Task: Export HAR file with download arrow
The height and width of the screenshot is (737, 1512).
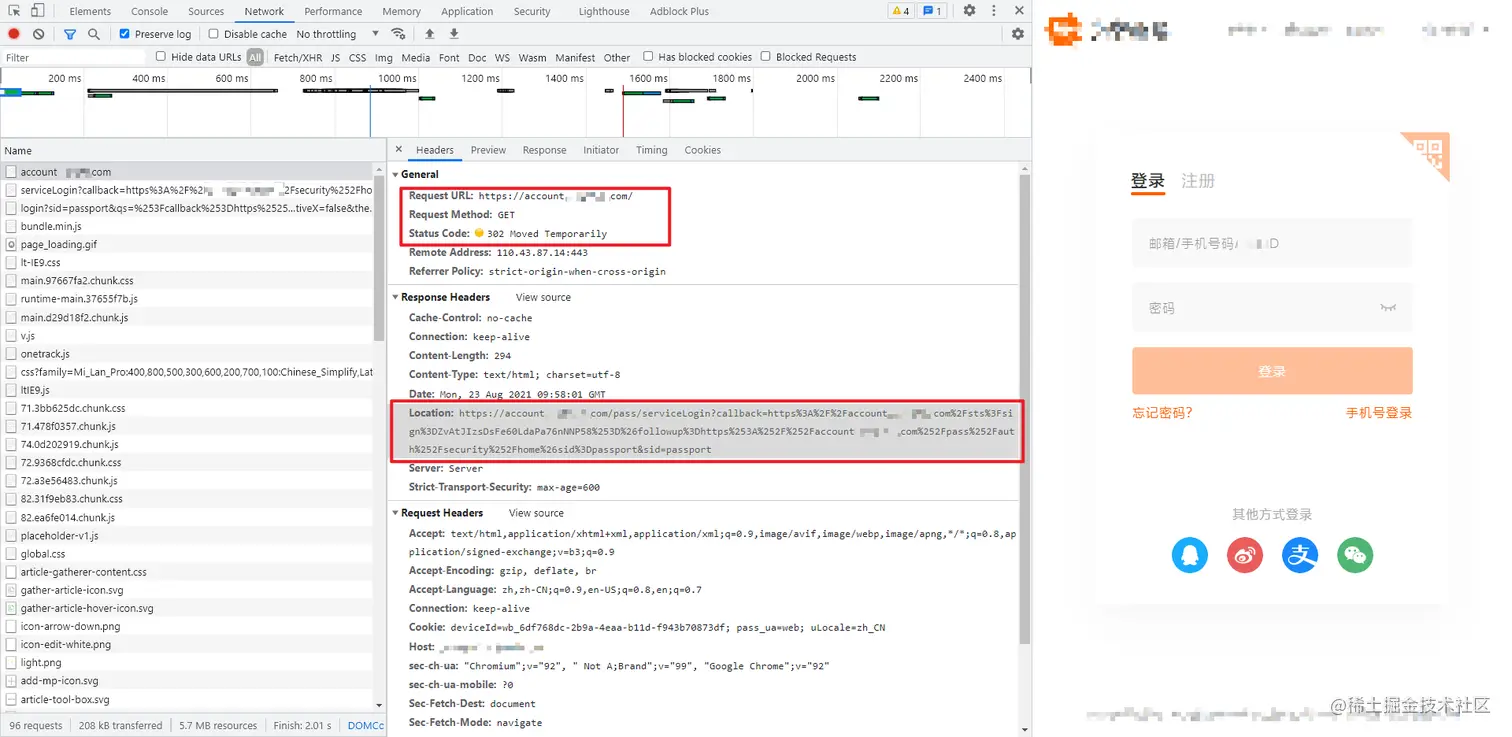Action: [454, 34]
